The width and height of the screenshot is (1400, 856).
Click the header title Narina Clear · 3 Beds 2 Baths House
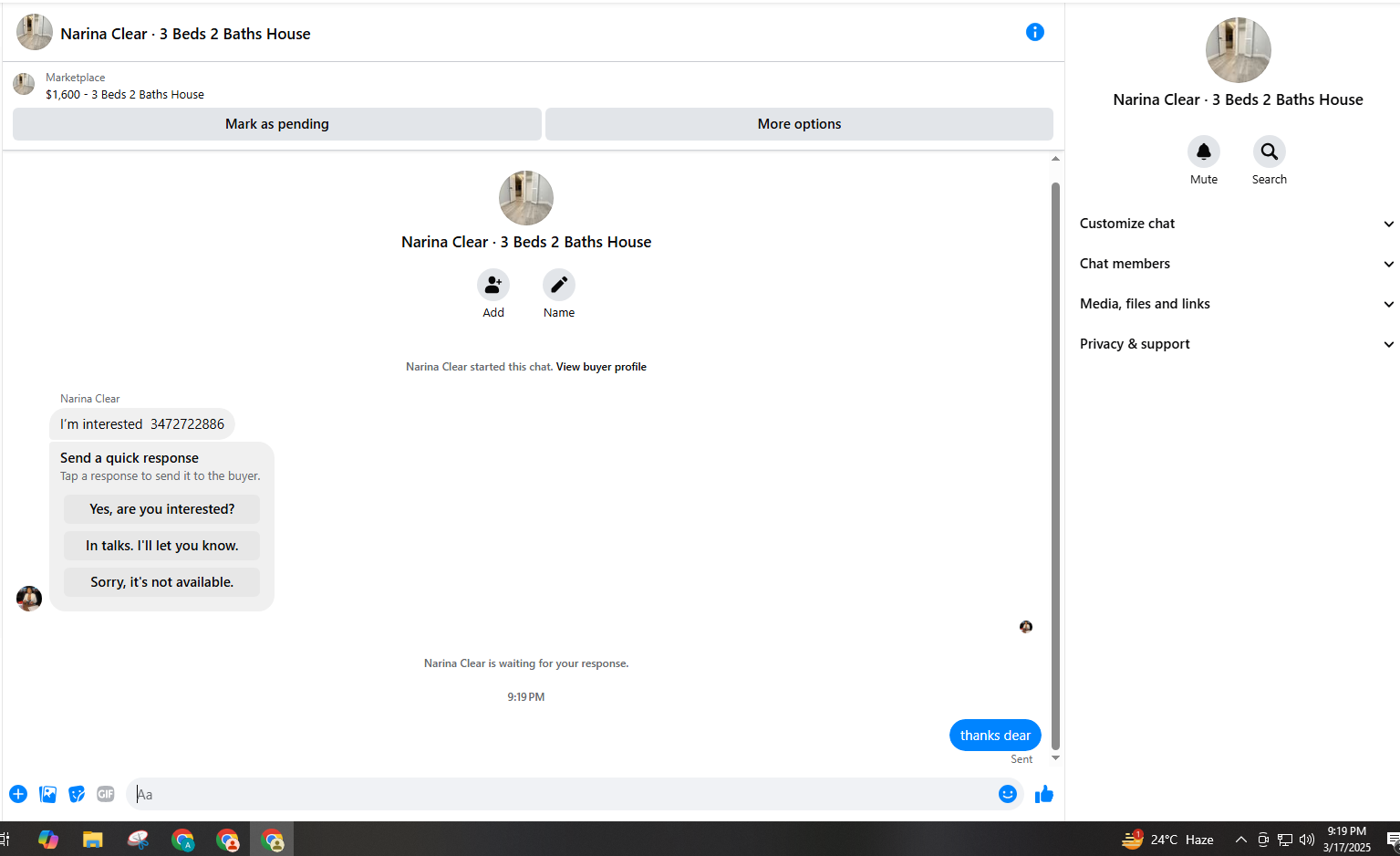[x=185, y=34]
